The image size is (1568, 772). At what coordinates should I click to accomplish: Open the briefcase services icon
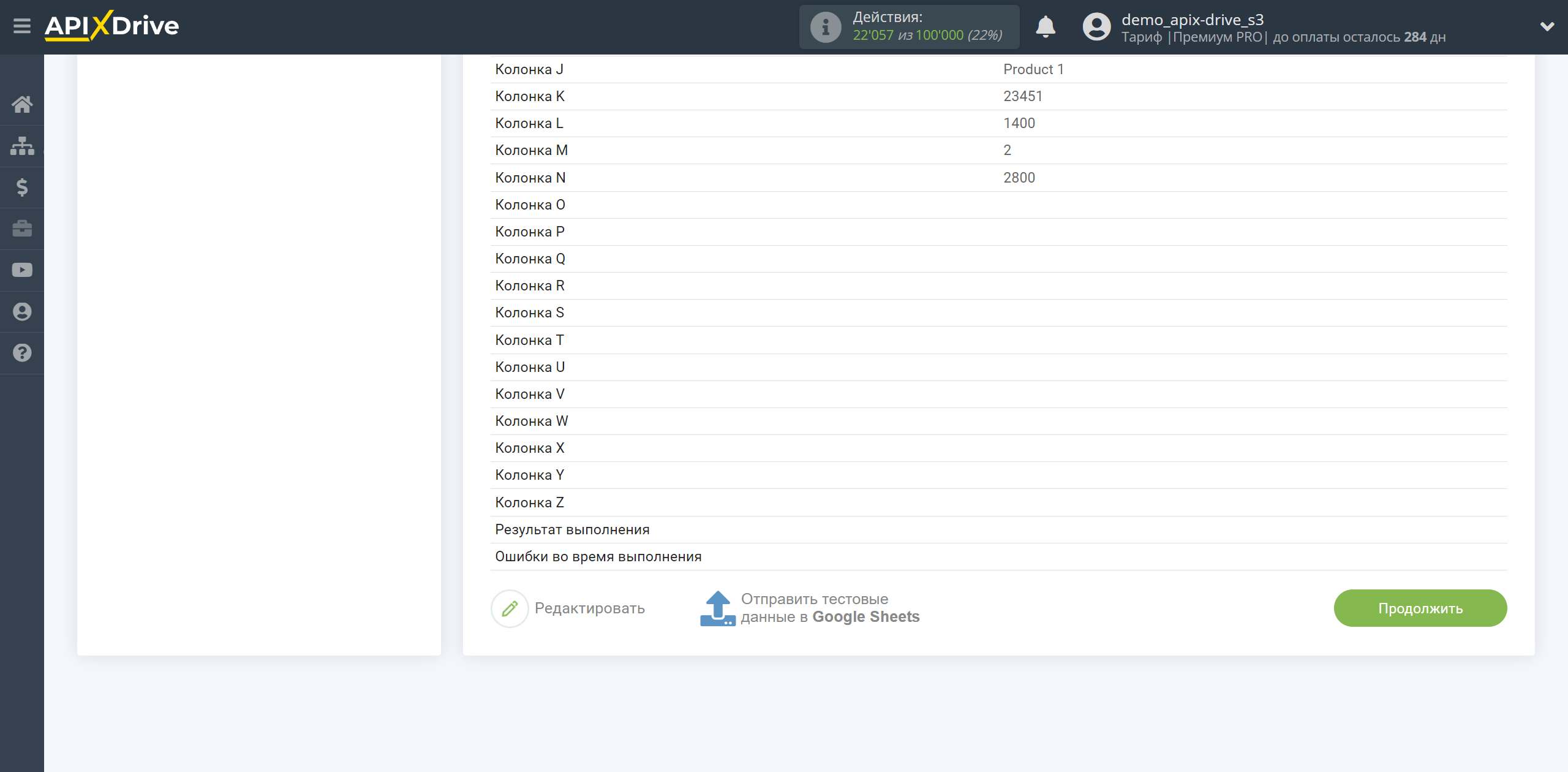22,229
